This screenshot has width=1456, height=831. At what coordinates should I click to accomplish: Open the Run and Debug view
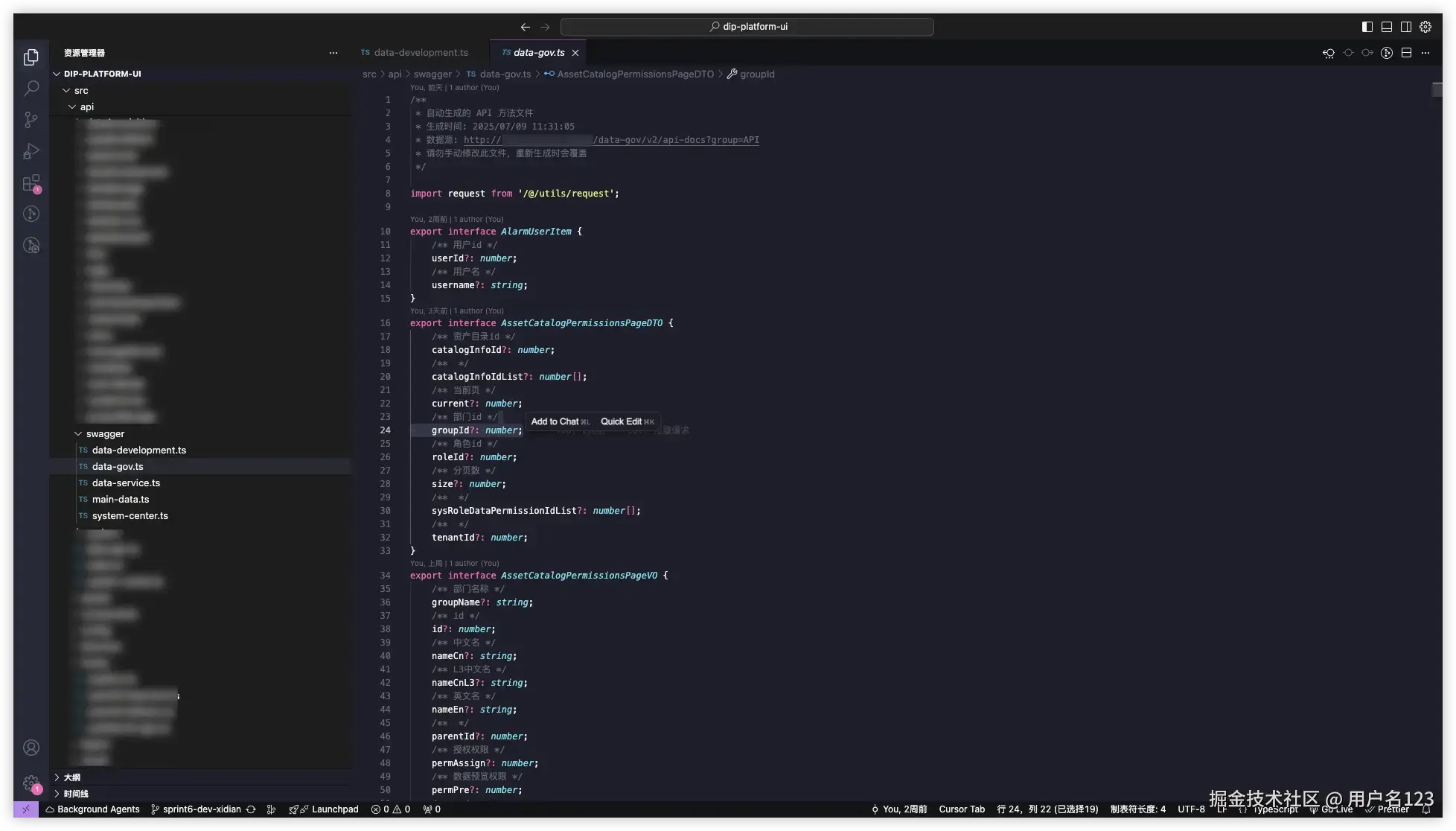tap(31, 151)
